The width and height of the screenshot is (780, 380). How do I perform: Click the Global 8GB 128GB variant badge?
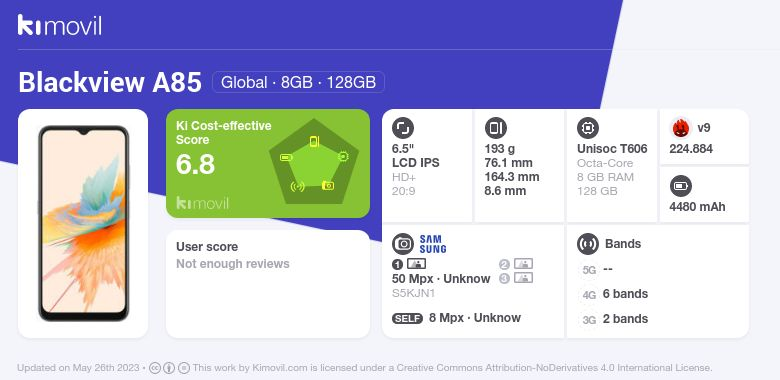(x=298, y=82)
